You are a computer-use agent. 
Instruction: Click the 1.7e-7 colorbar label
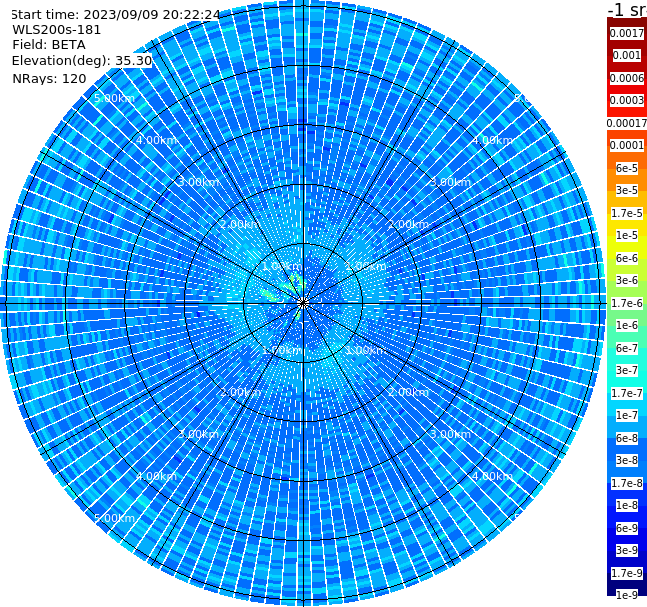point(627,393)
